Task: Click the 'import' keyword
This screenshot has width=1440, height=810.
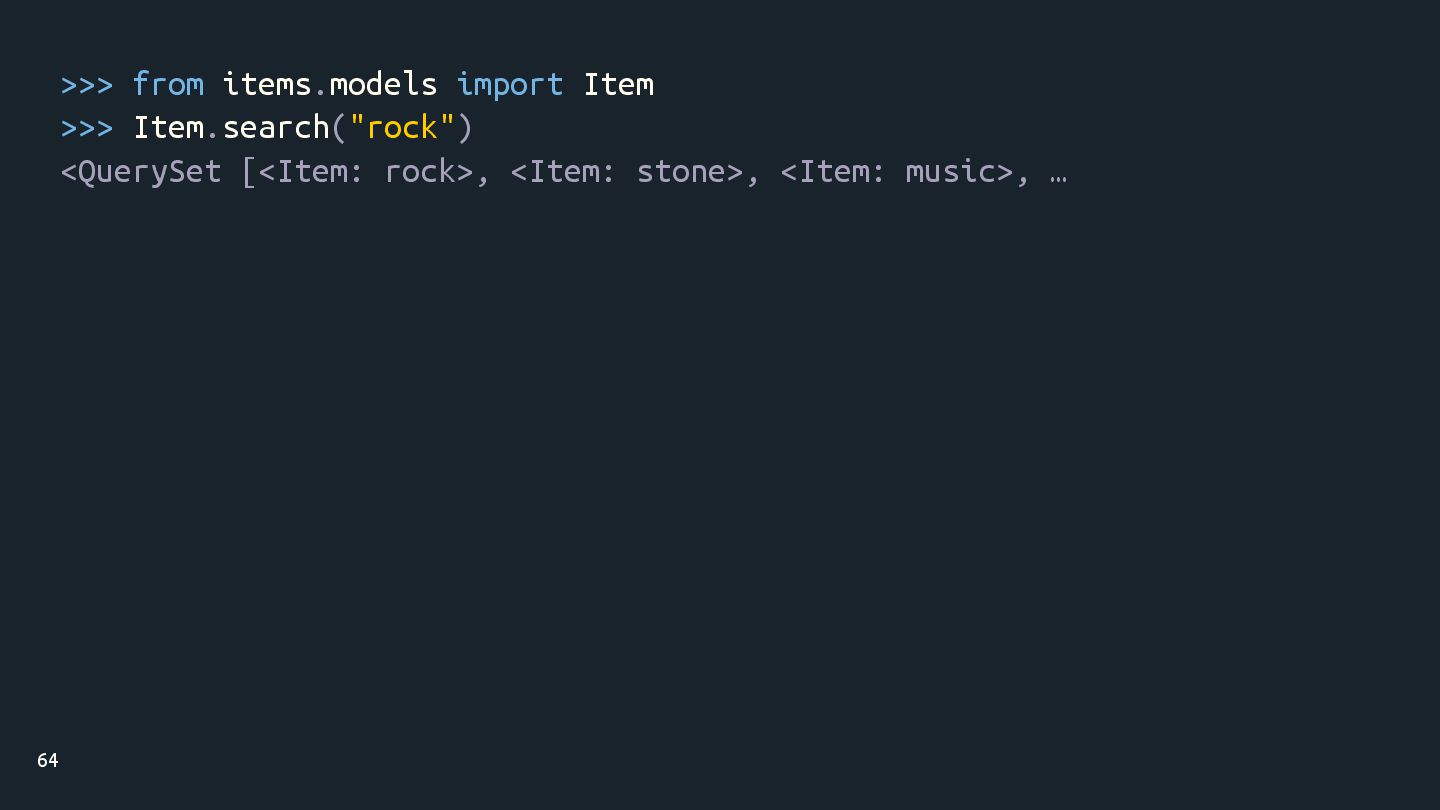Action: click(510, 84)
